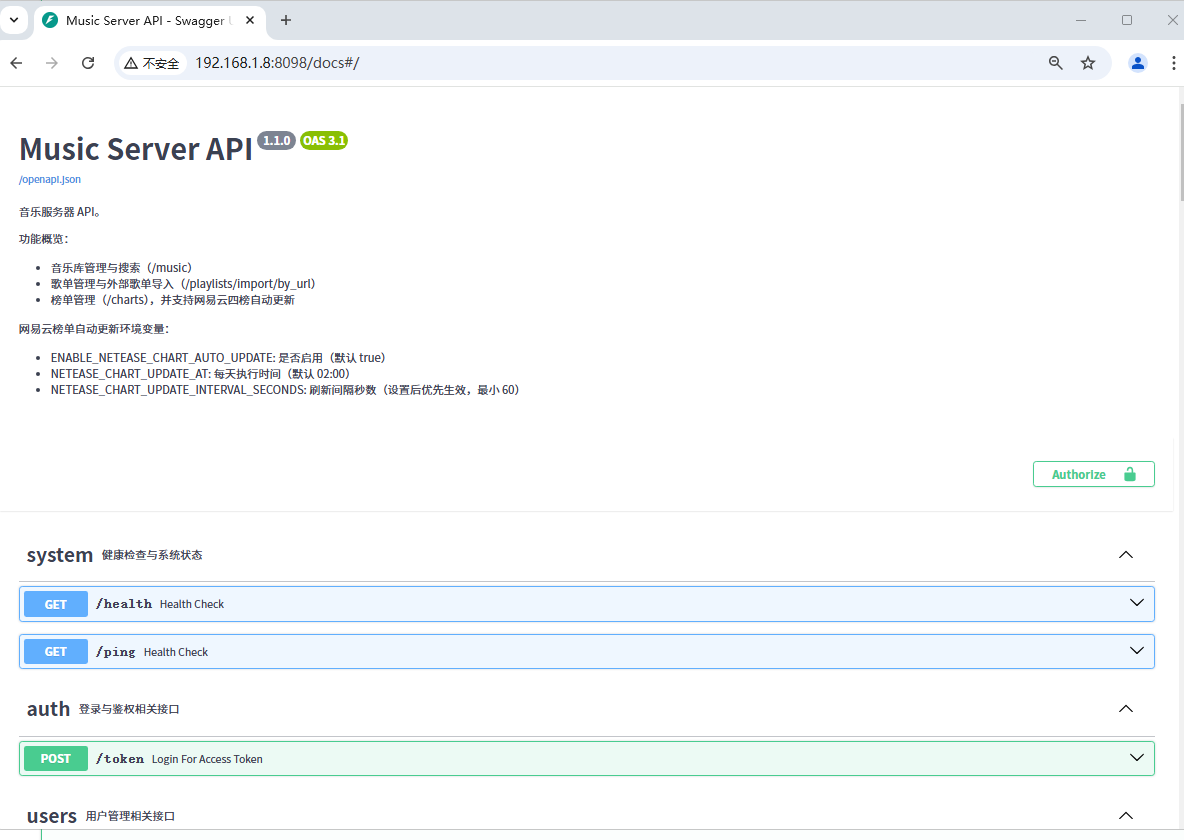Click the lock icon inside the Authorize button
Screen dimensions: 1184x840
[1131, 474]
